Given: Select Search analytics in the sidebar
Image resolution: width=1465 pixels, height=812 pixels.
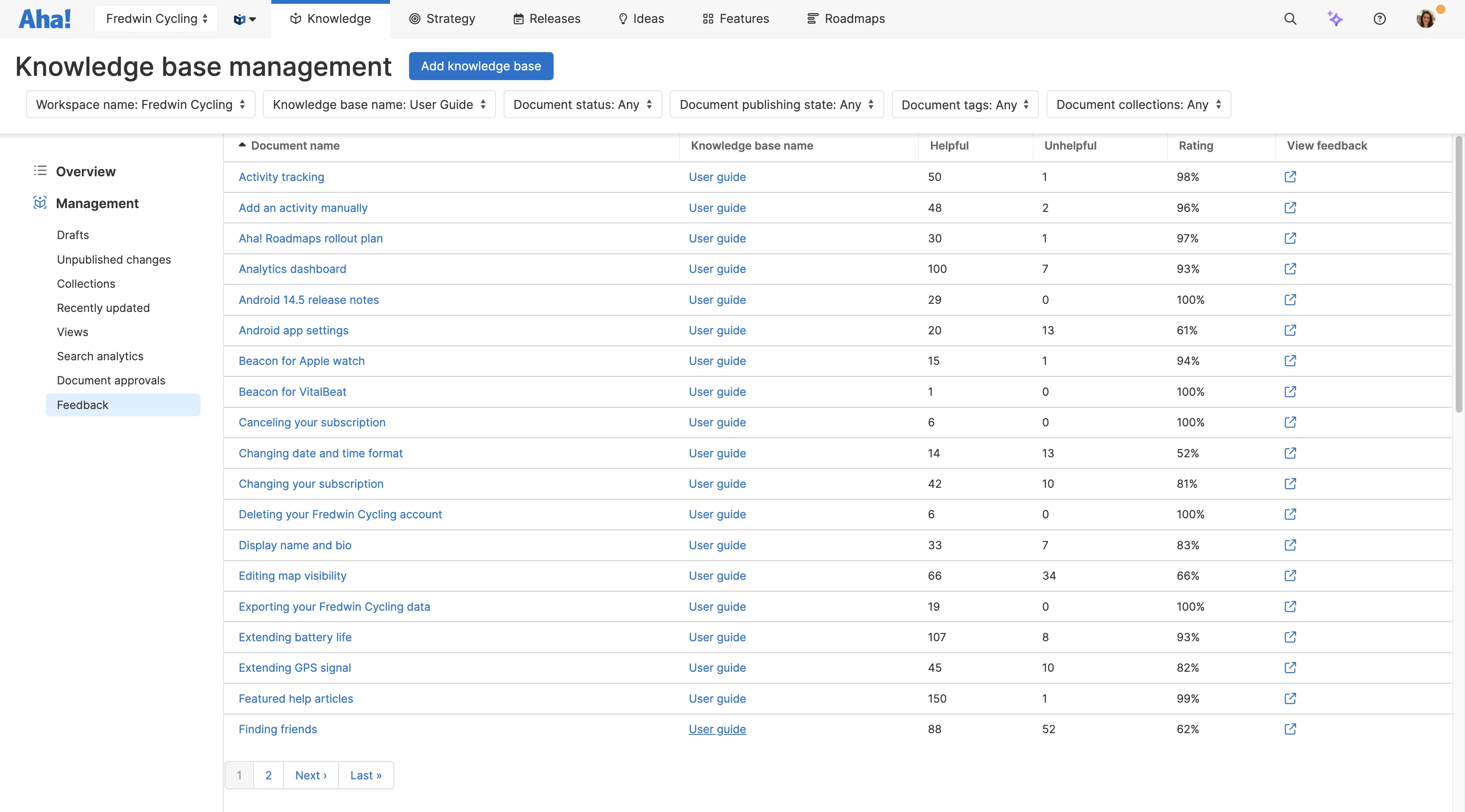Looking at the screenshot, I should (100, 356).
